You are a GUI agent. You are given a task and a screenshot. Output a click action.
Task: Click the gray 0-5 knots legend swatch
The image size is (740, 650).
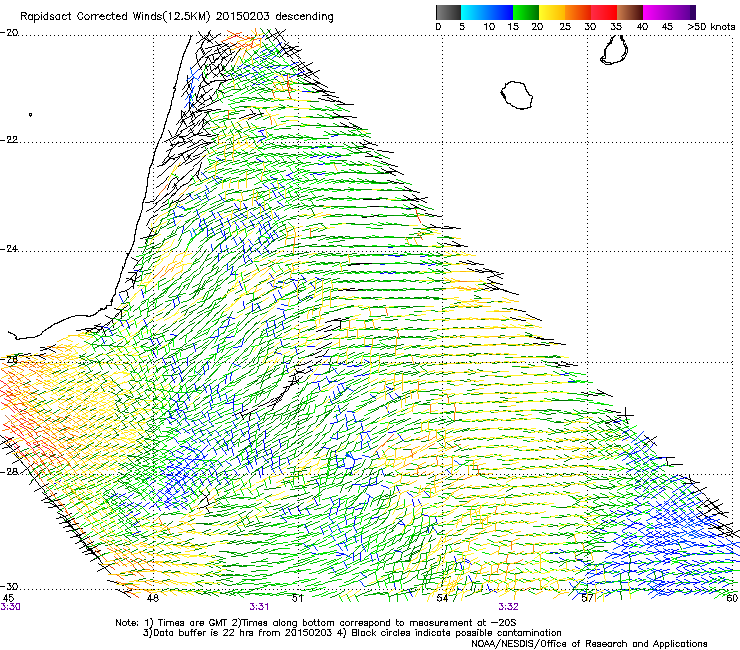pos(448,12)
